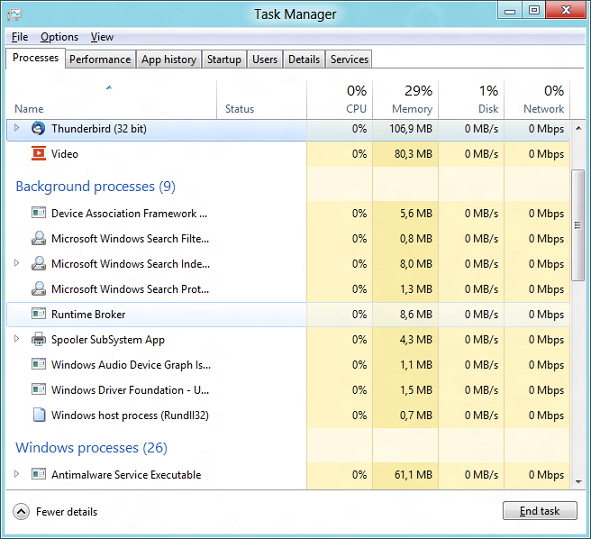Select the Windows processes (26) group header
Image resolution: width=591 pixels, height=539 pixels.
91,448
